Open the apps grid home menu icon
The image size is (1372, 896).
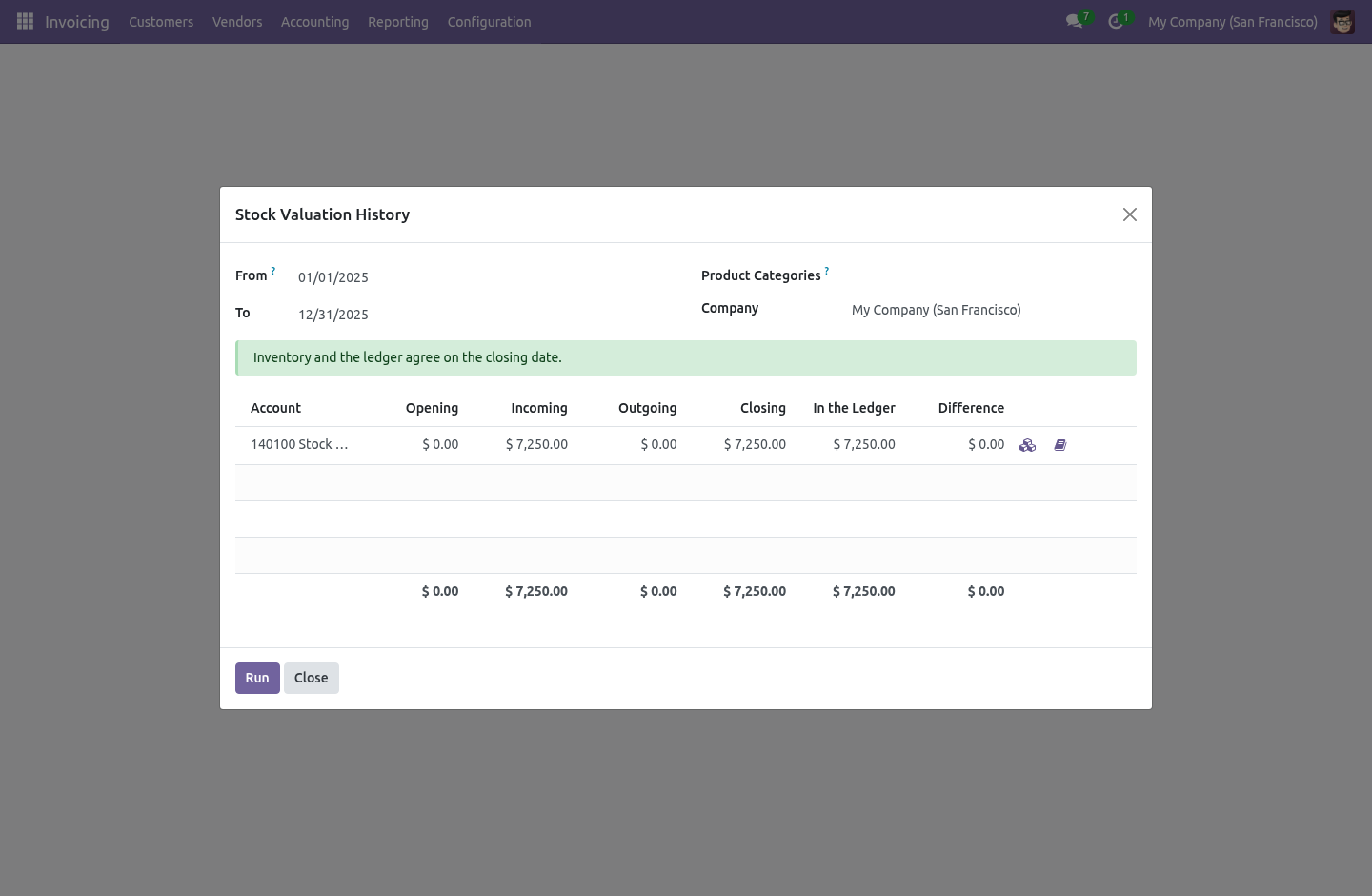pos(26,21)
